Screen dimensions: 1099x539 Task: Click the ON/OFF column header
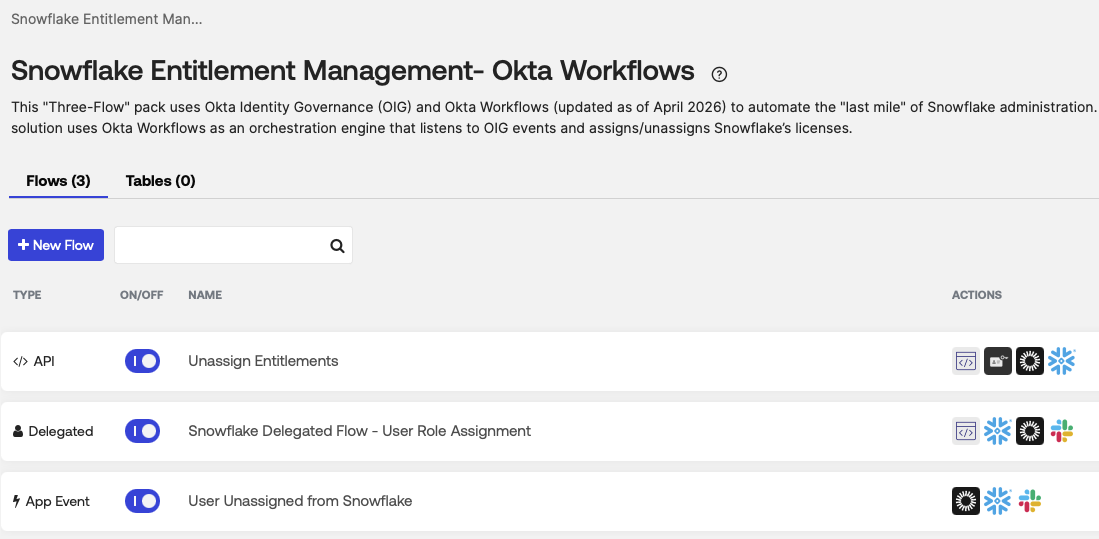142,295
